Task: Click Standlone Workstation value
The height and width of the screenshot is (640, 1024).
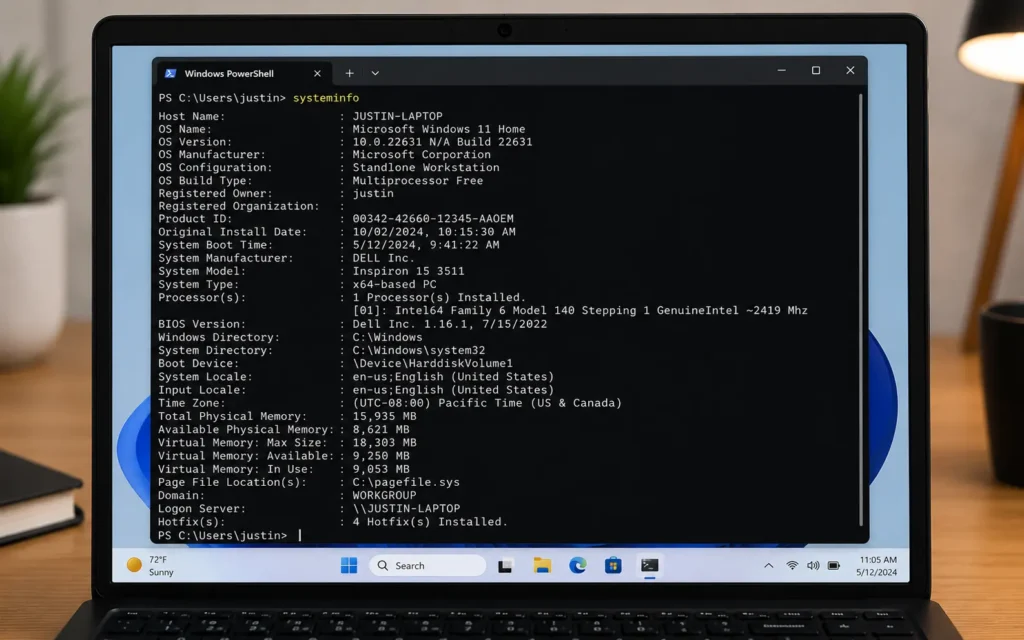Action: coord(426,168)
